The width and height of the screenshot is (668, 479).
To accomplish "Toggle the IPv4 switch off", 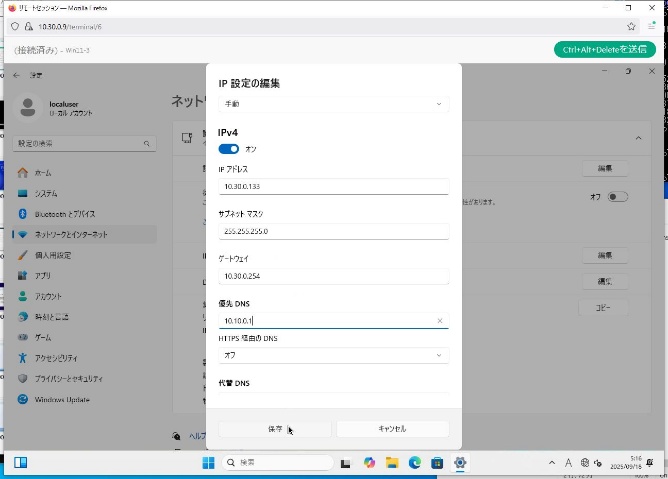I will tap(229, 149).
